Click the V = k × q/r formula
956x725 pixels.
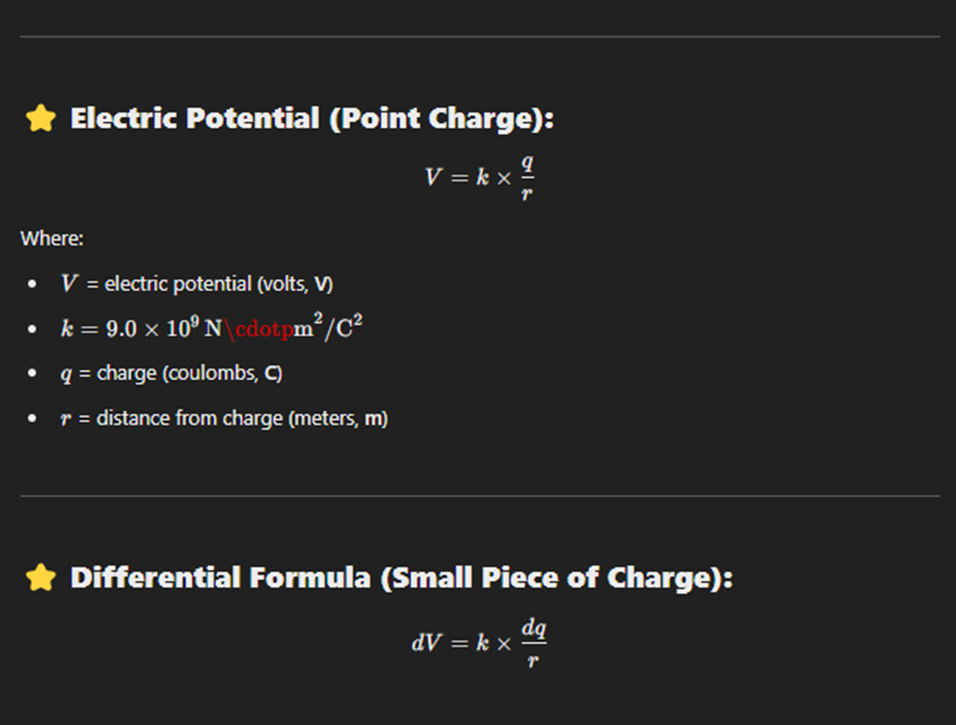click(x=479, y=178)
